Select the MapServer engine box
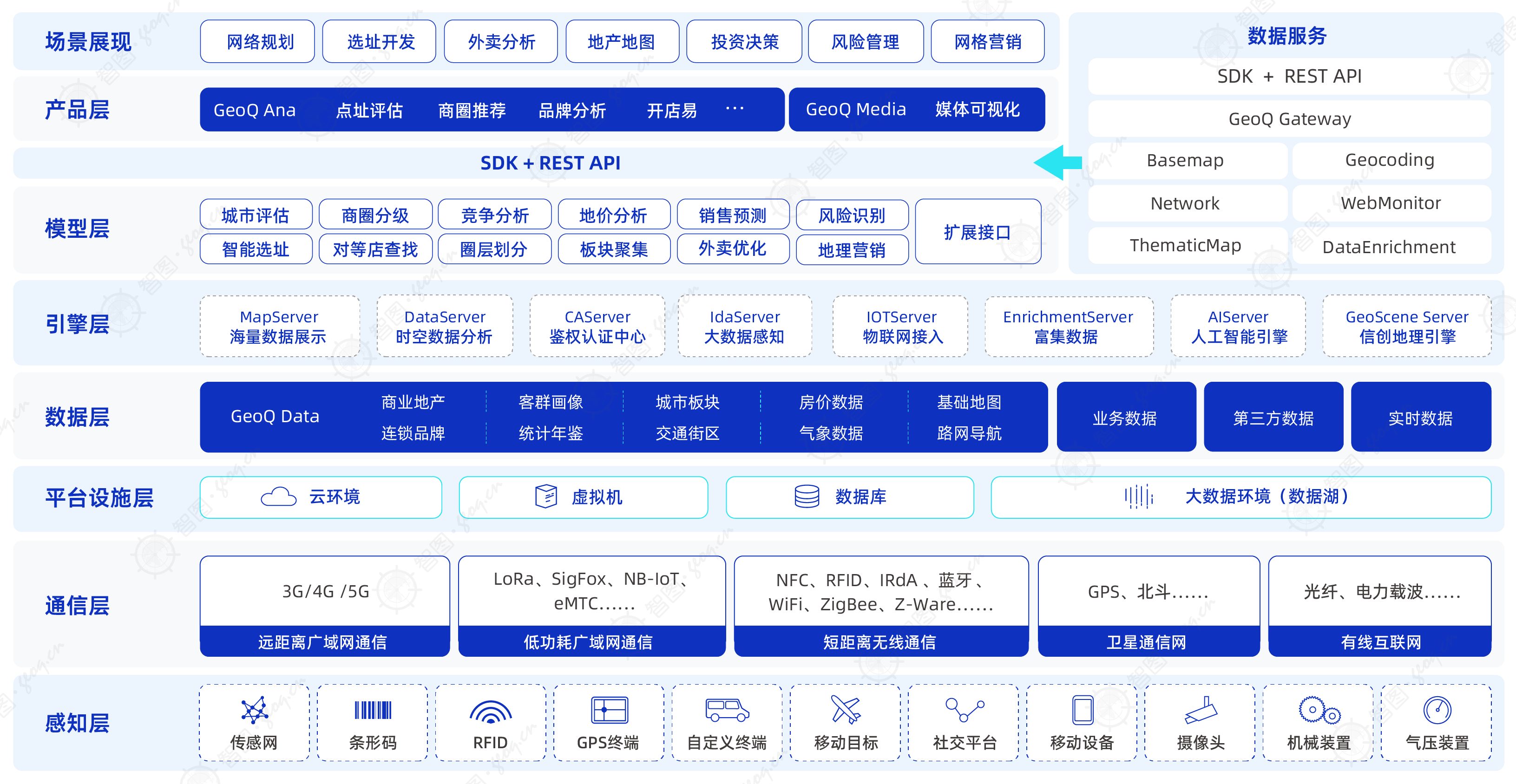 [x=280, y=327]
